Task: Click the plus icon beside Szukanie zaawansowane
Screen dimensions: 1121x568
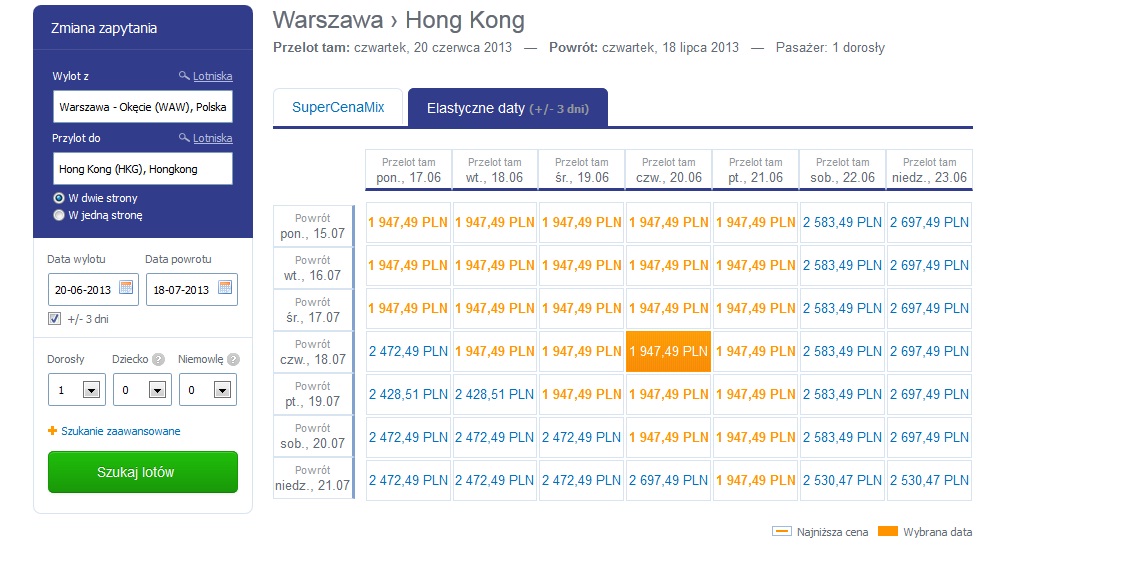Action: (52, 431)
